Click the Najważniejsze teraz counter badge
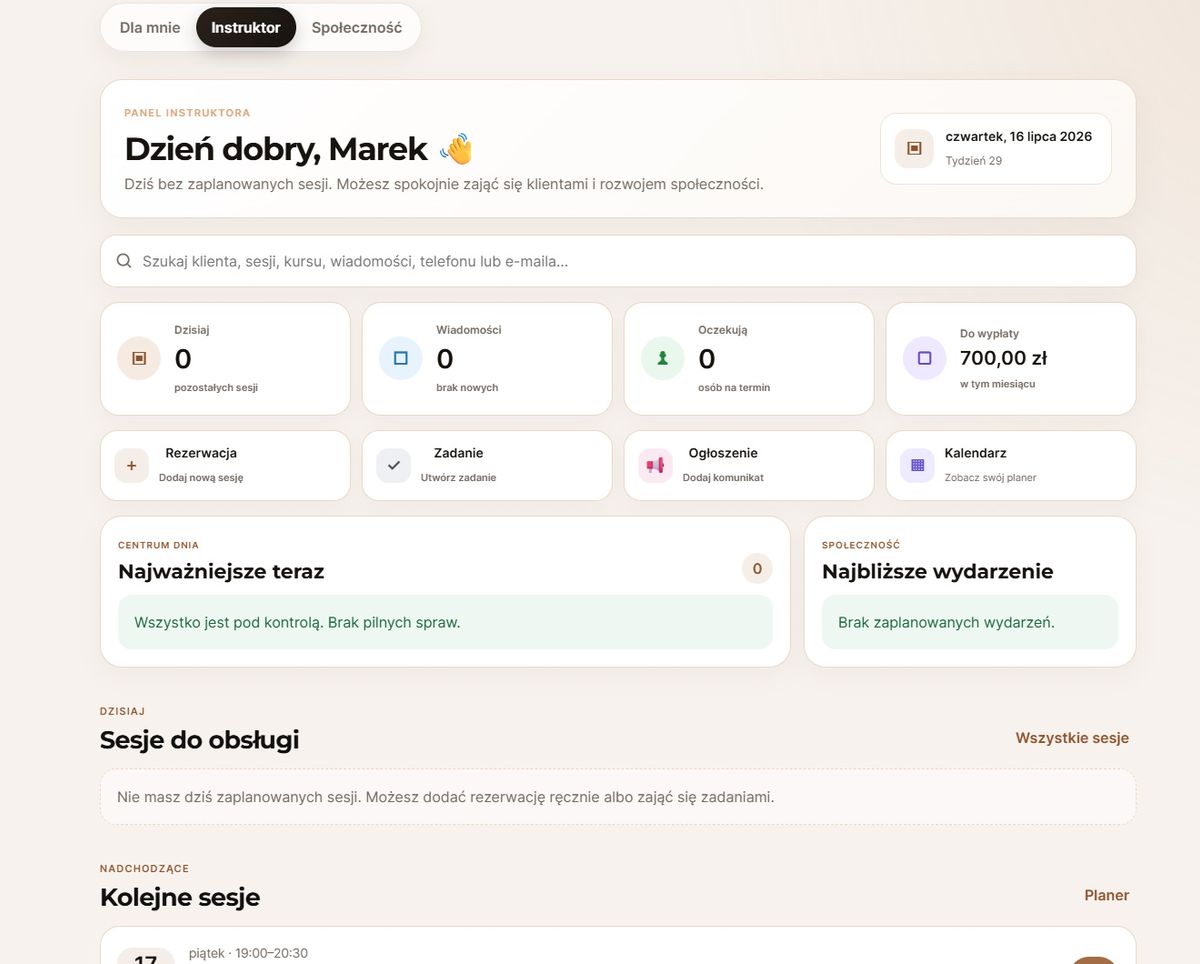Screen dimensions: 1200x964 point(757,569)
